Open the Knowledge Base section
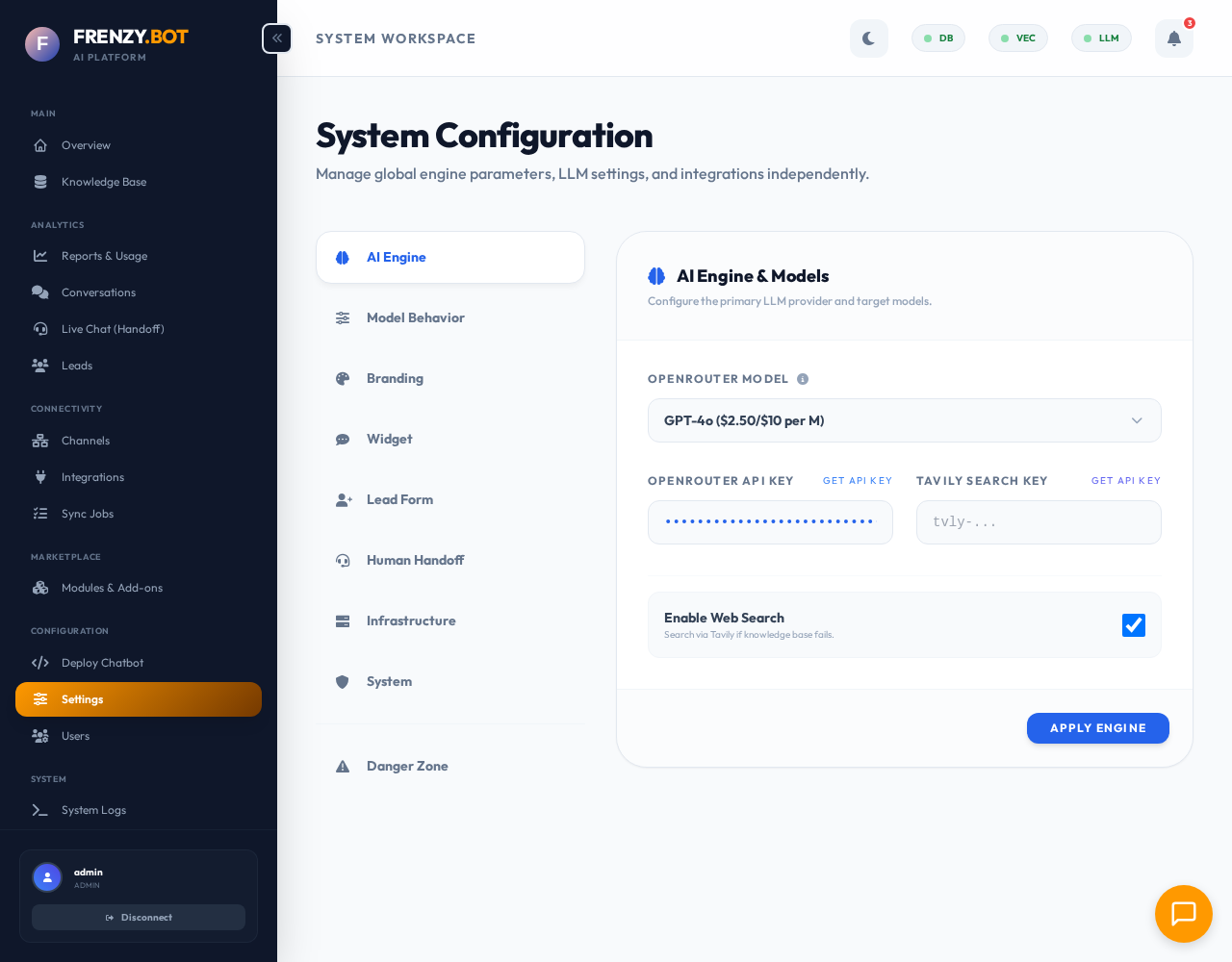Viewport: 1232px width, 962px height. click(x=103, y=182)
